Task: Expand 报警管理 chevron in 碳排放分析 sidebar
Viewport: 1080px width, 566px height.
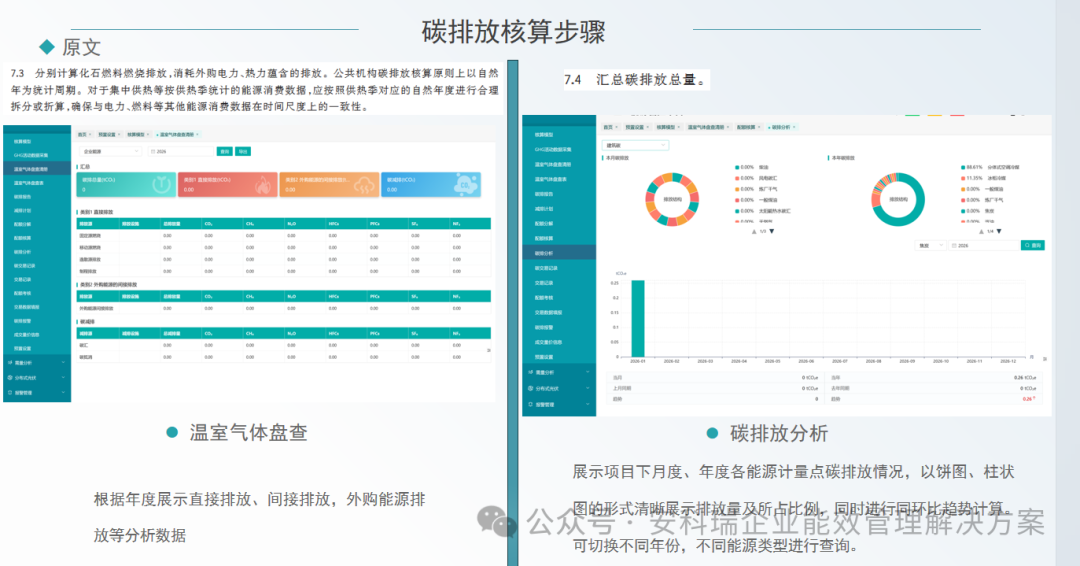Action: (588, 404)
